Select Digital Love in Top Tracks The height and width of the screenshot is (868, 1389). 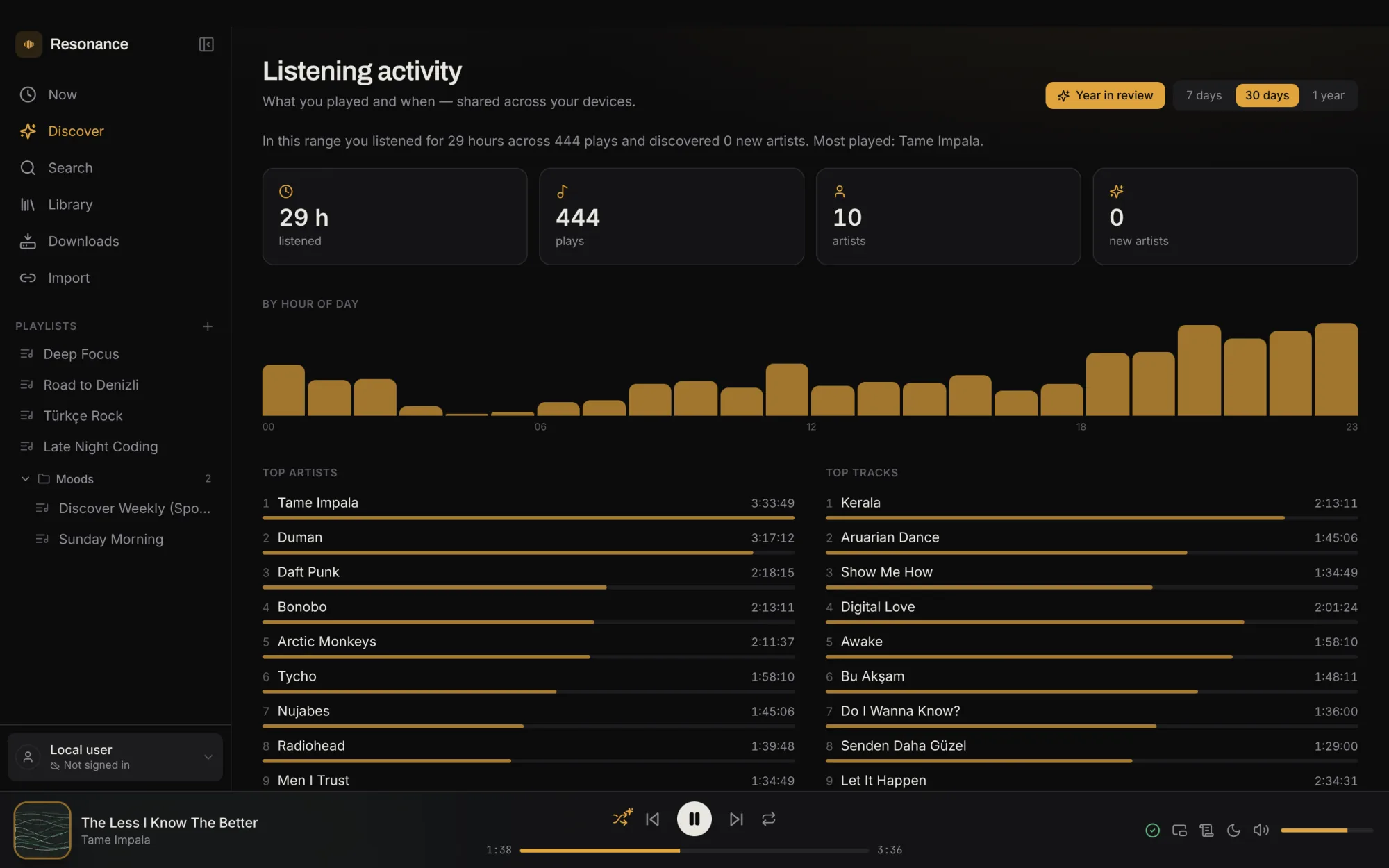click(1091, 610)
